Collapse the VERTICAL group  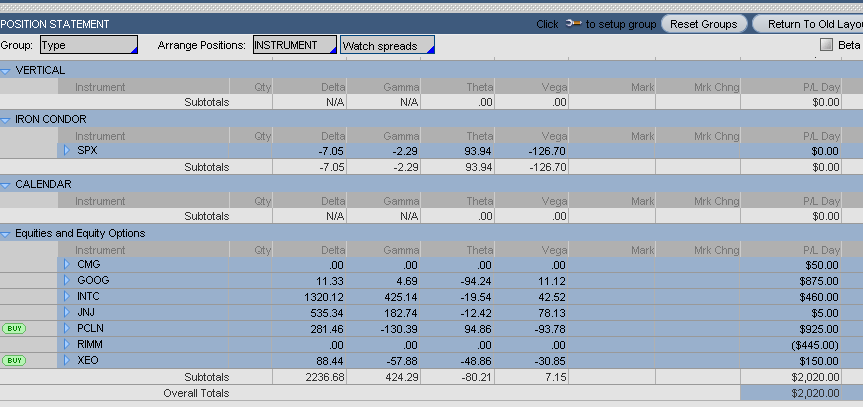point(6,70)
